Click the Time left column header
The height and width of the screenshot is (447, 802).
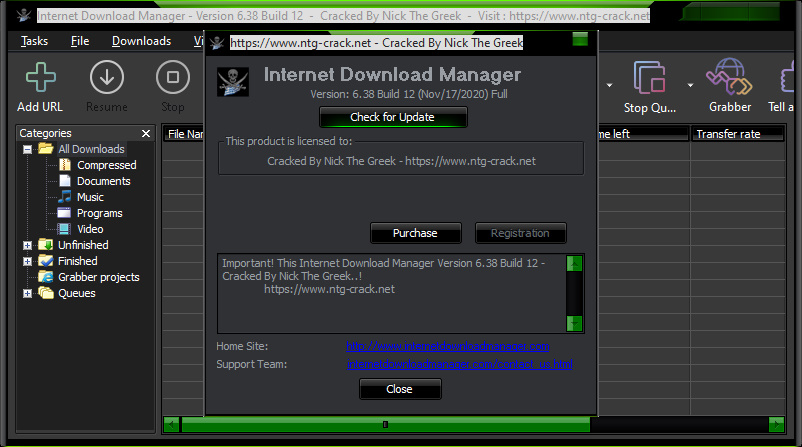click(643, 134)
